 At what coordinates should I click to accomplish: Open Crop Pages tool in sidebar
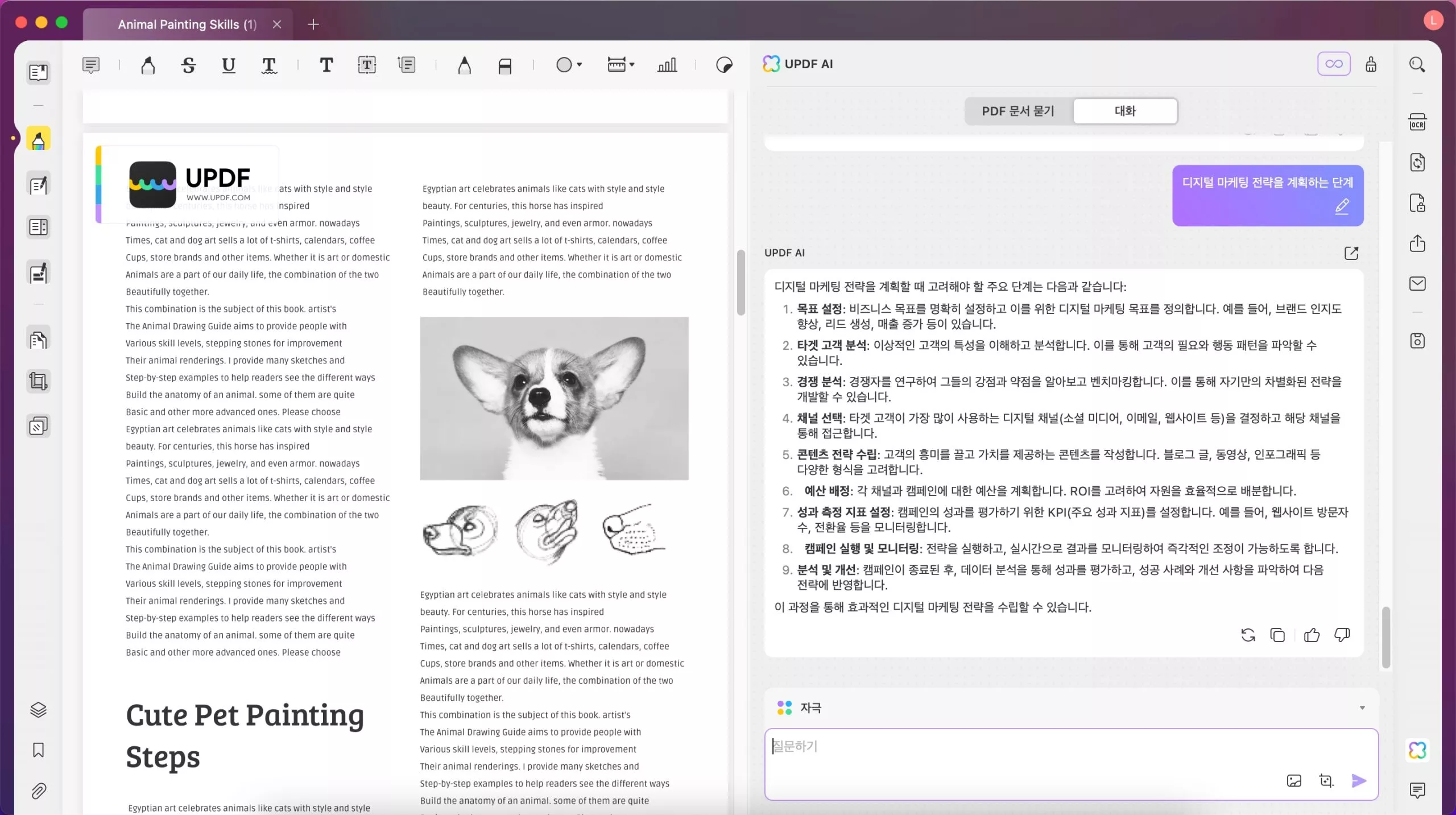coord(38,381)
